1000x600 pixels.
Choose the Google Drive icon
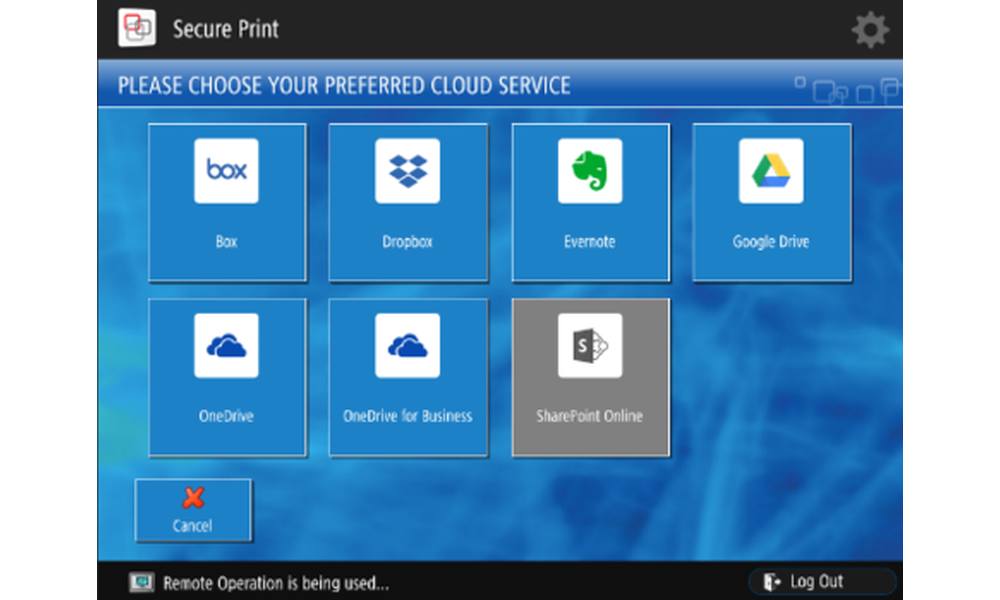pyautogui.click(x=771, y=170)
